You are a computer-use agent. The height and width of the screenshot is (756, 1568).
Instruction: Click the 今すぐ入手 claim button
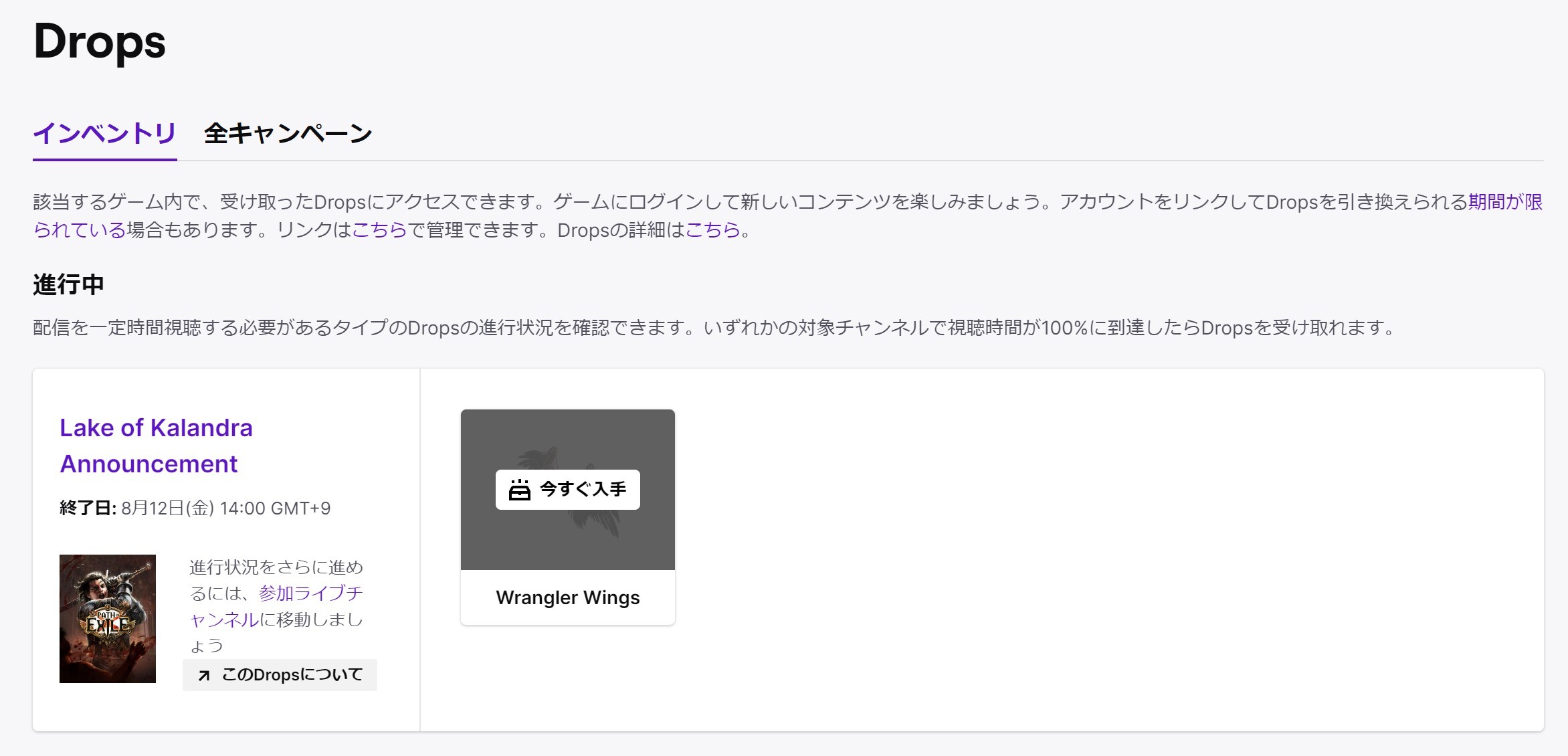pyautogui.click(x=567, y=490)
